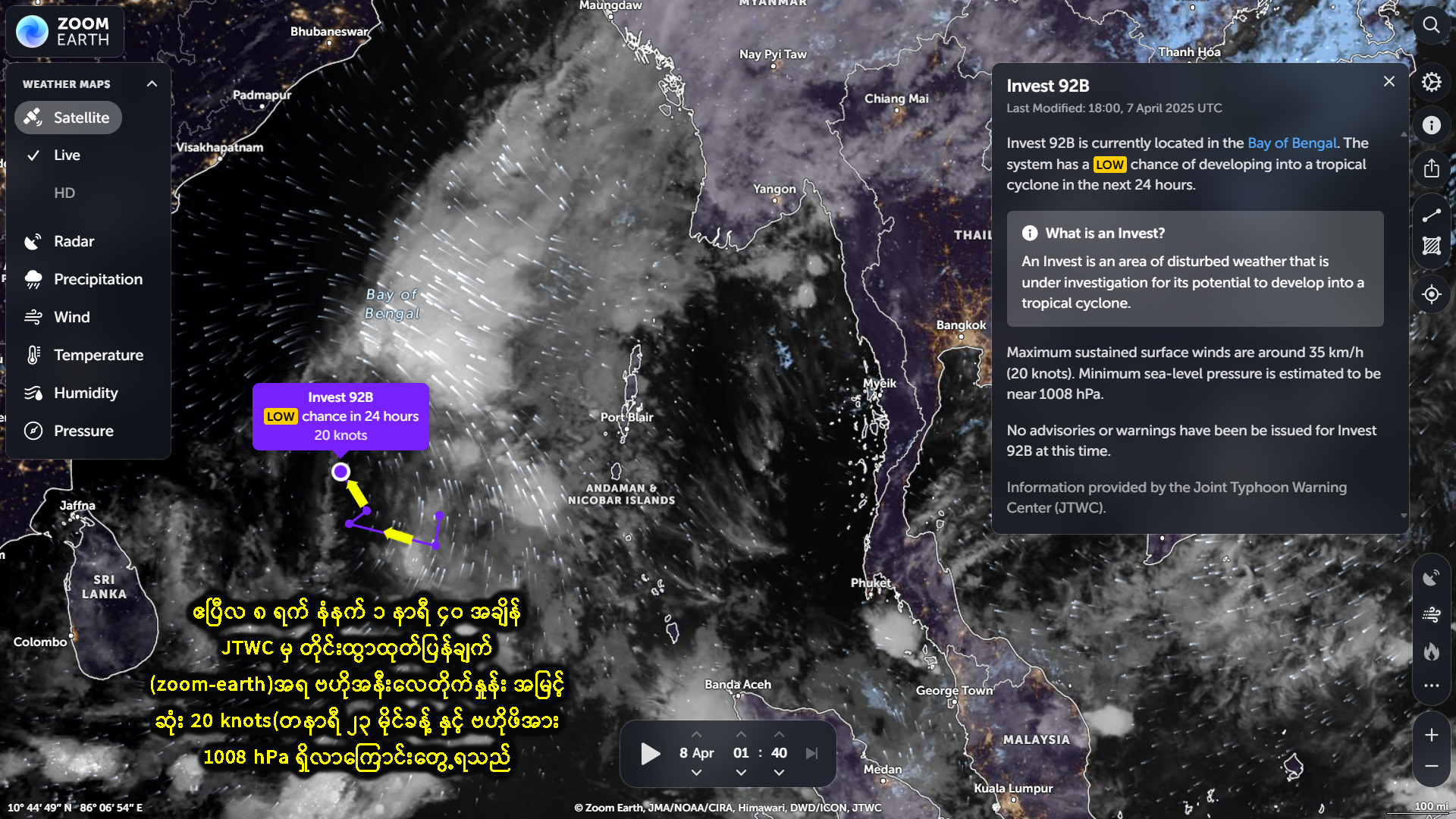Open the settings gear icon
Screen dimensions: 1456x819
pos(1431,82)
